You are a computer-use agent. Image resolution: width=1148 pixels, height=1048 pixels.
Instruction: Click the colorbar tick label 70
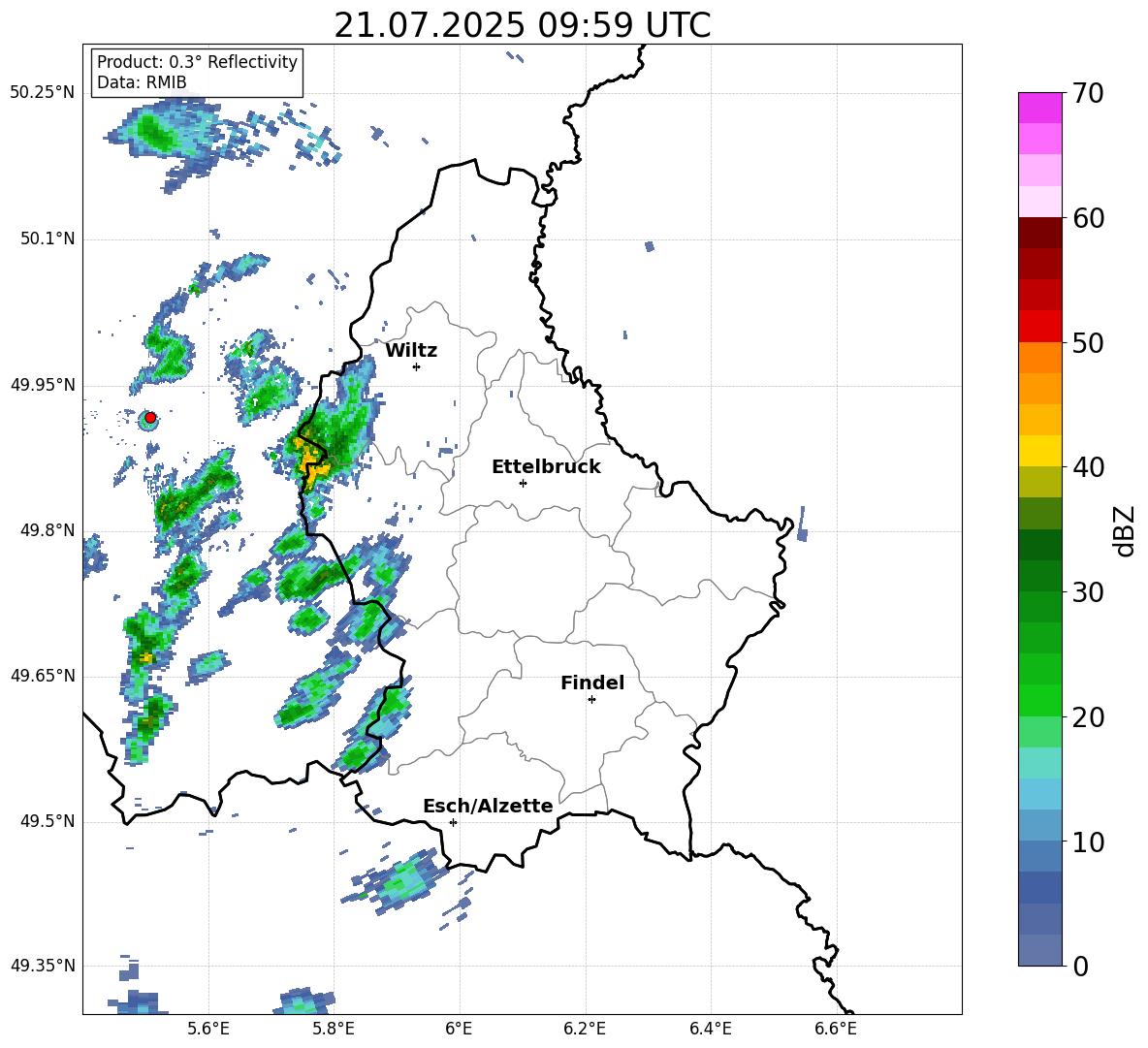coord(1088,93)
